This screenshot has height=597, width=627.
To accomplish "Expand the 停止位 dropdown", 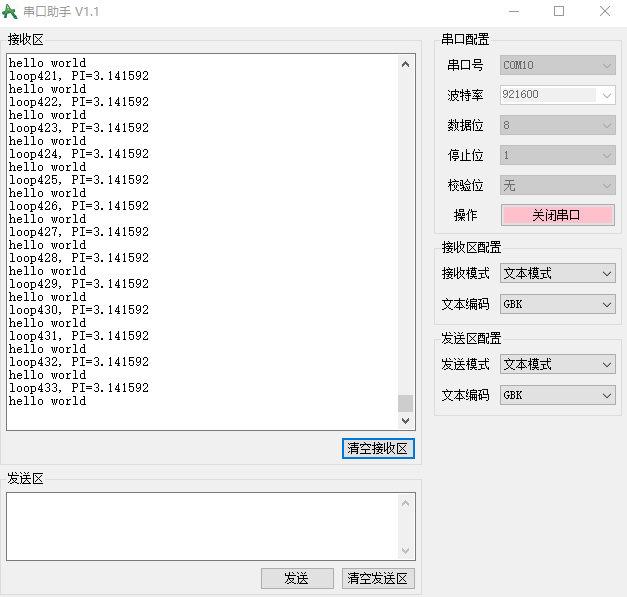I will click(x=557, y=155).
